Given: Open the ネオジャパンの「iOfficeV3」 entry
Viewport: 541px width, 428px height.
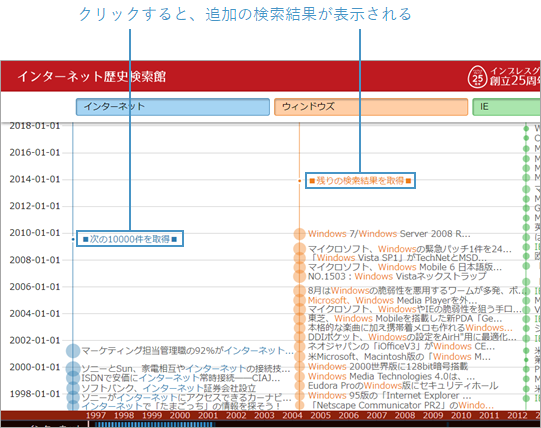Looking at the screenshot, I should 401,346.
